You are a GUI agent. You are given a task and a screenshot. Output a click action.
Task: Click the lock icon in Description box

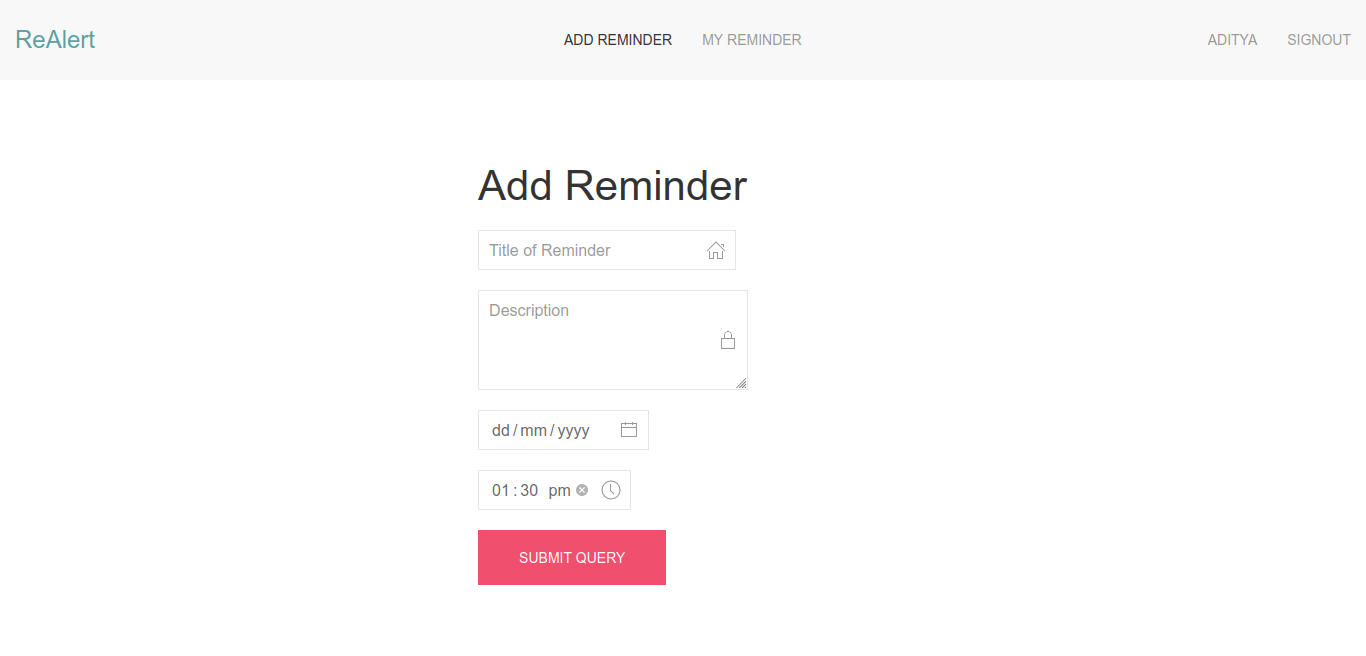pos(728,340)
